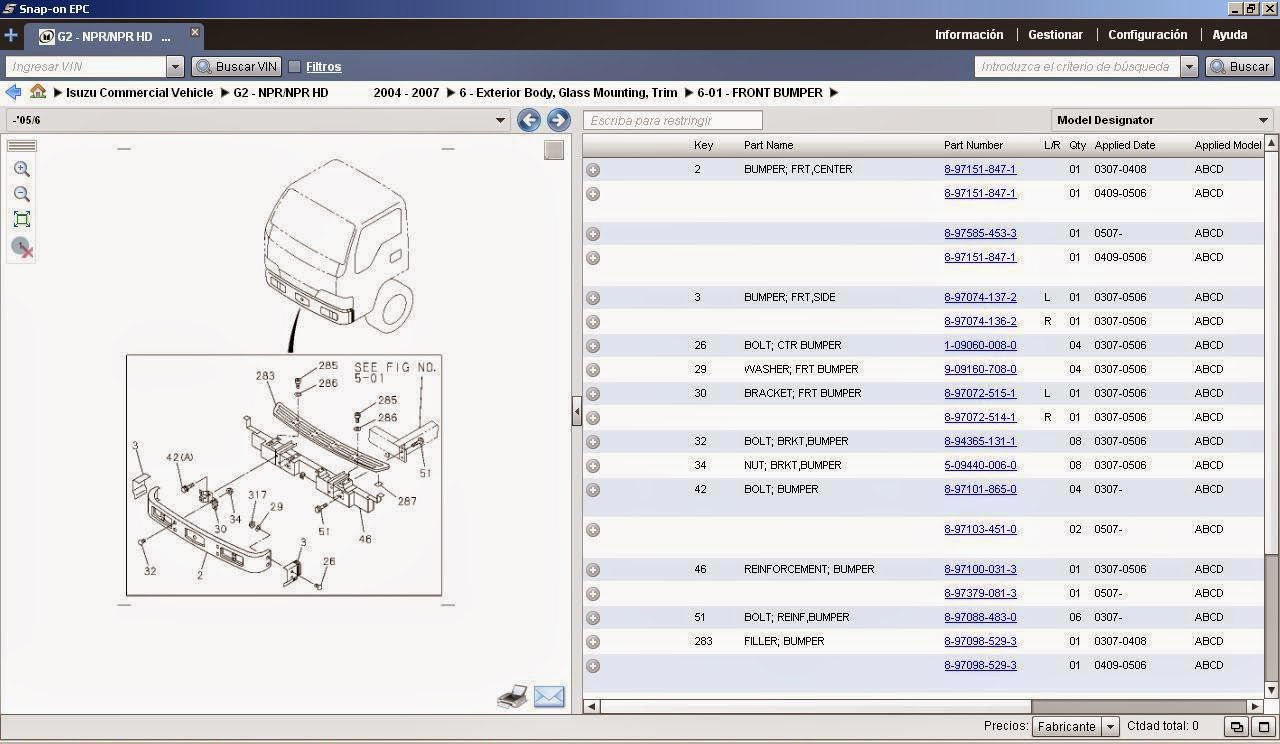Add BRACKET; FRT BUMPER row plus icon
Viewport: 1280px width, 744px height.
click(x=593, y=394)
